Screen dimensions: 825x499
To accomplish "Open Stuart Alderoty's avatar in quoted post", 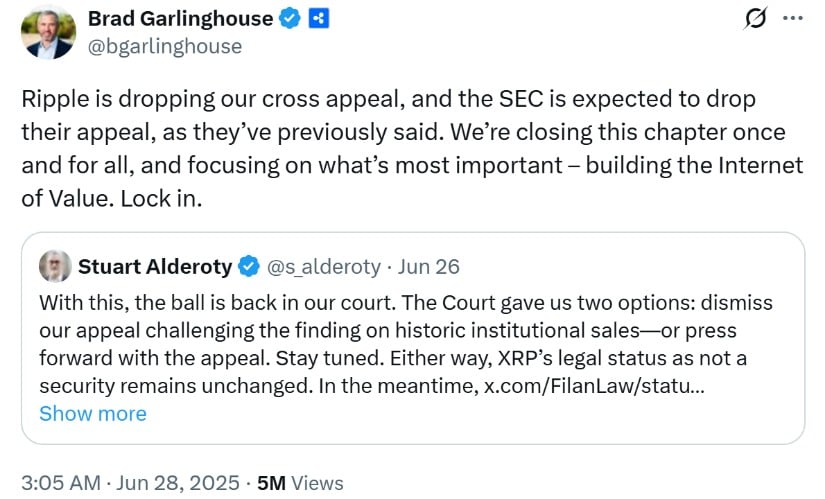I will 55,266.
